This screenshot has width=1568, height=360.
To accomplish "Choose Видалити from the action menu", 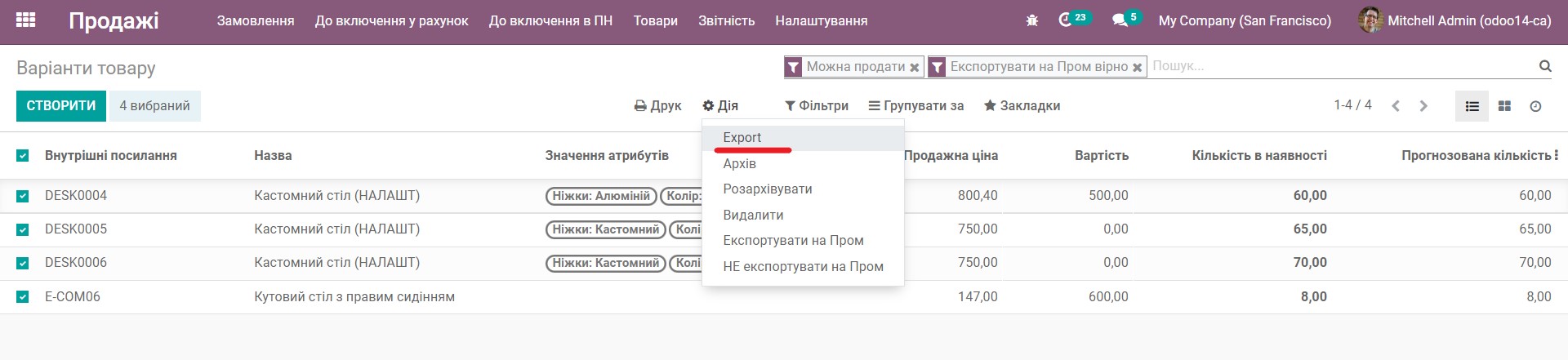I will point(803,216).
